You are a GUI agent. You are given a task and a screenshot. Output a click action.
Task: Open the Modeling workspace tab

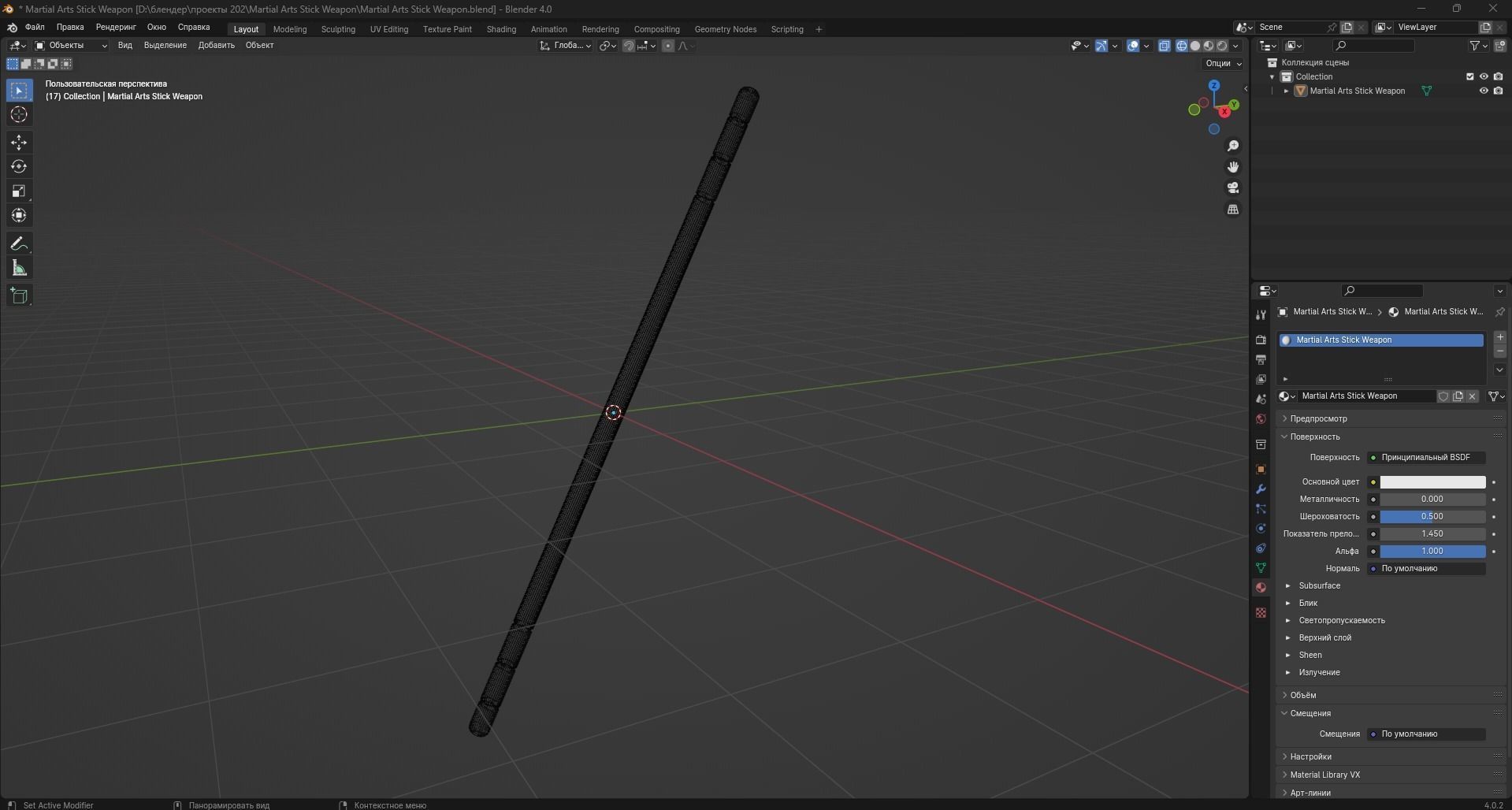[290, 29]
